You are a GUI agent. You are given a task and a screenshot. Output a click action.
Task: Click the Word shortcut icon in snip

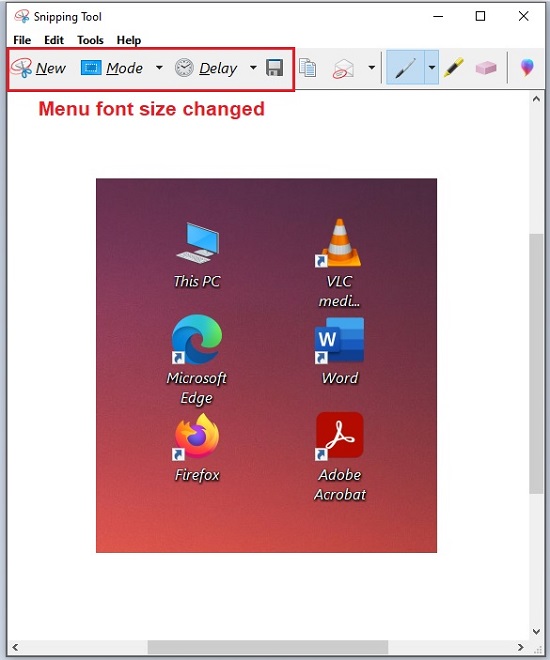click(339, 341)
